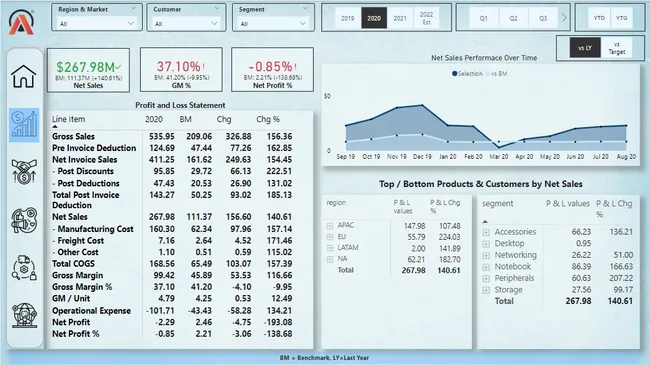Expand the Storage segment row
Viewport: 650px width, 365px height.
pos(486,290)
